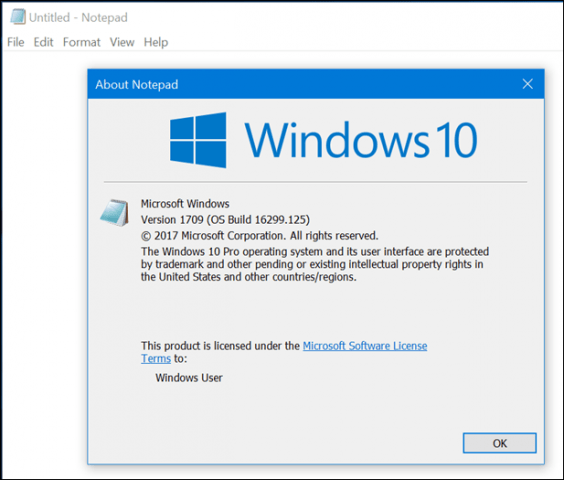This screenshot has height=480, width=564.
Task: Open the View menu
Action: click(x=122, y=42)
